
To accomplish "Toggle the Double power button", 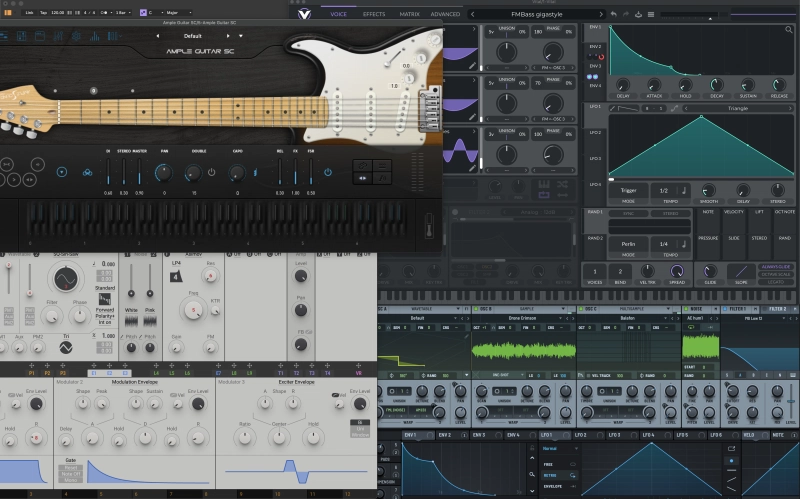I will (x=210, y=172).
